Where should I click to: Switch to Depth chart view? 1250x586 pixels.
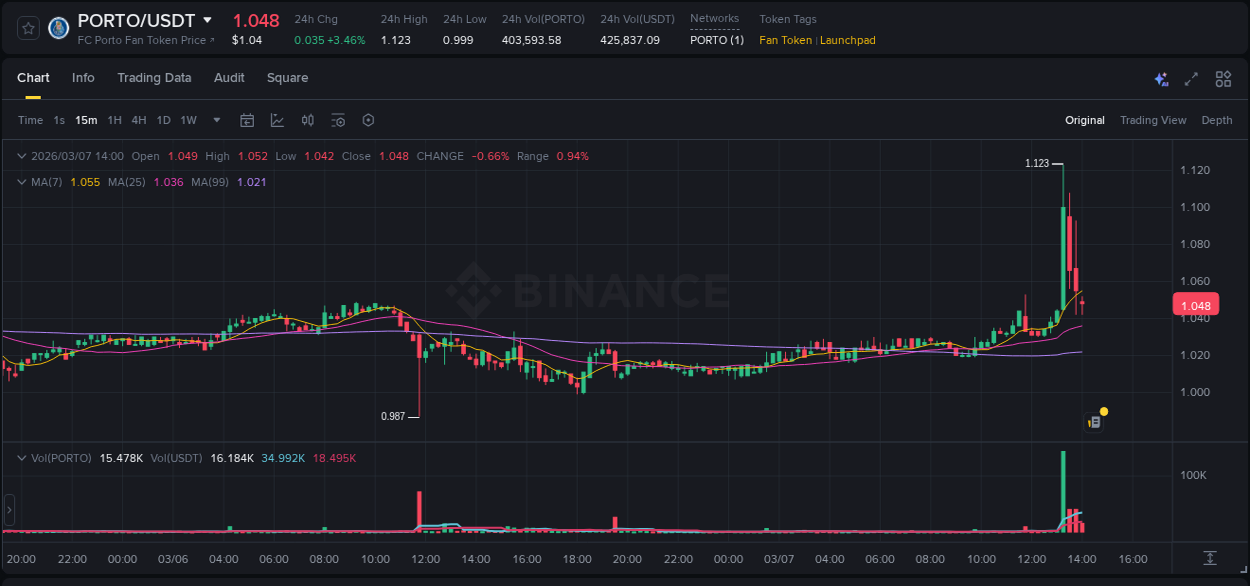pos(1216,120)
